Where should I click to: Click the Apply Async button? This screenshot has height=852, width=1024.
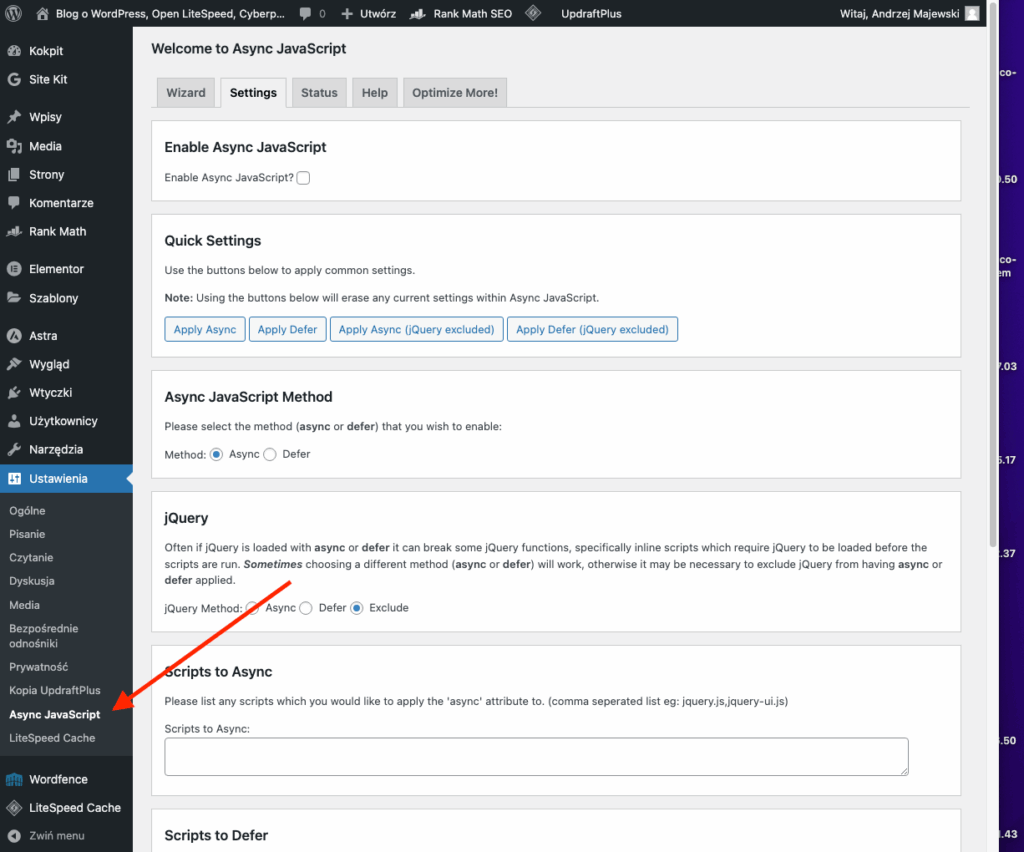click(205, 330)
